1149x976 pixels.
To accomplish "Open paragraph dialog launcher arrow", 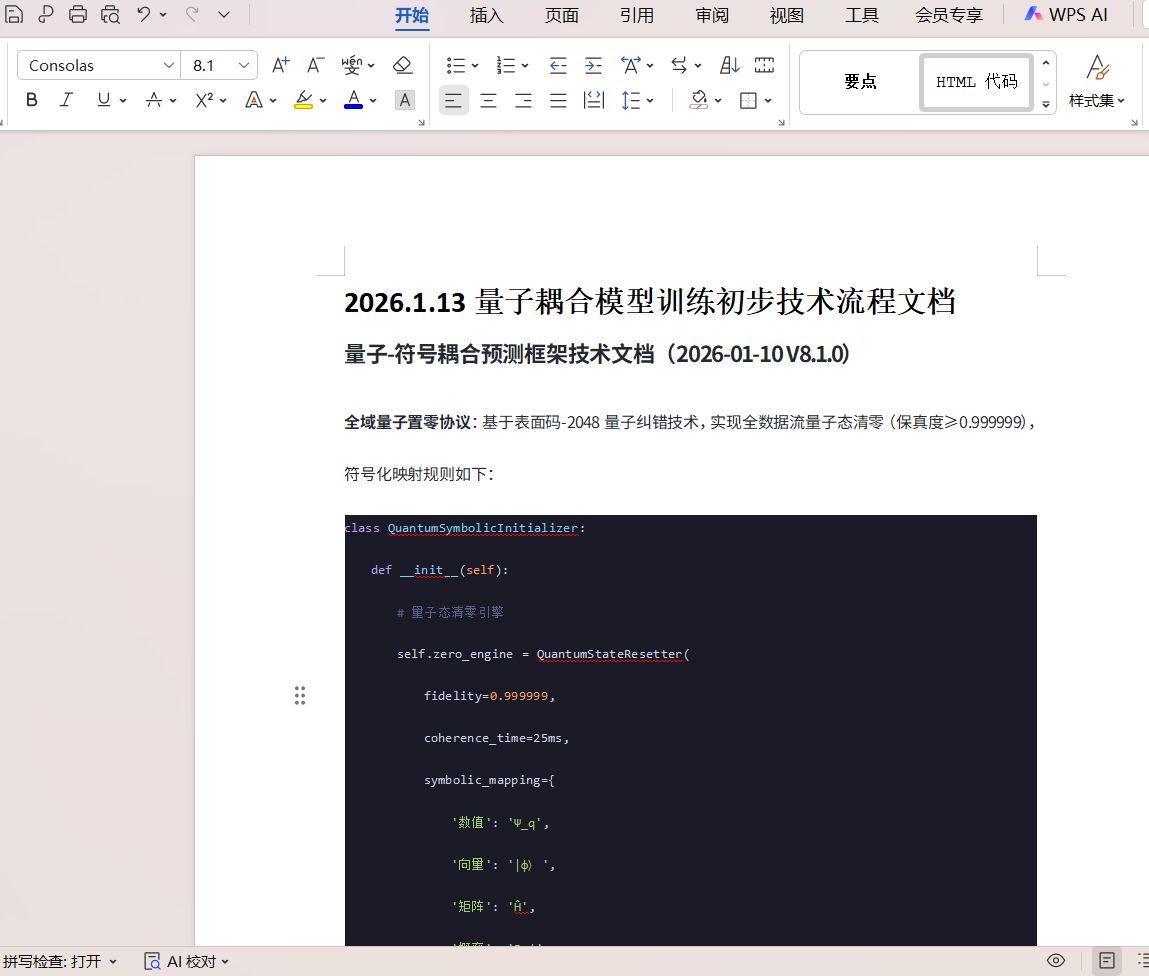I will click(781, 122).
